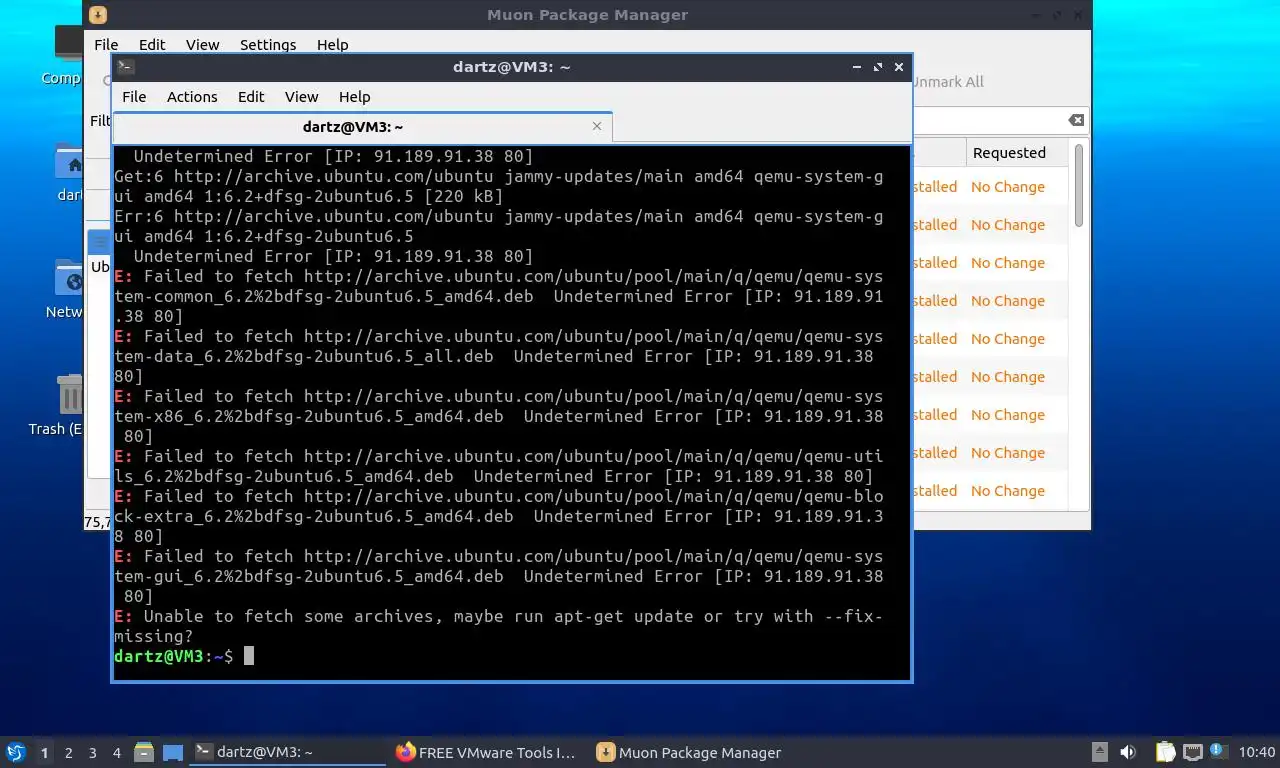Click Unmark All in Muon's toolbar
Viewport: 1280px width, 768px height.
click(947, 82)
